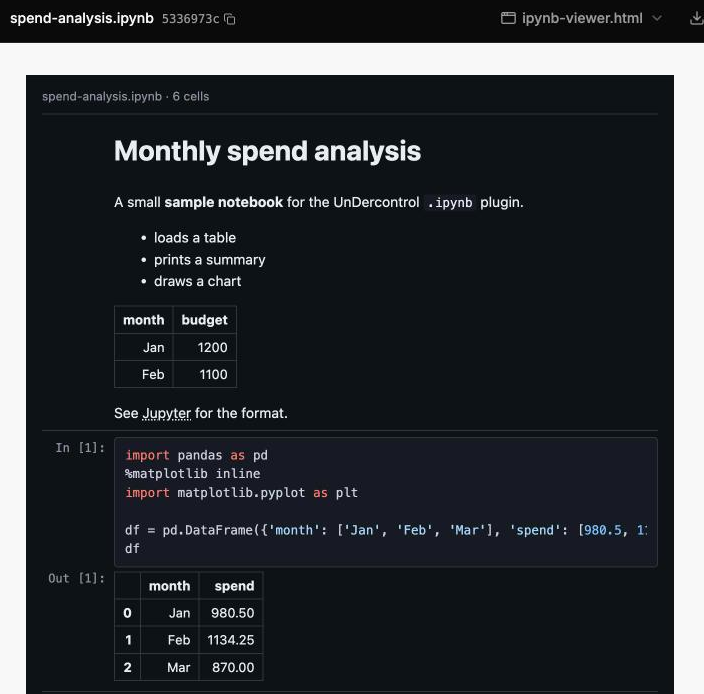This screenshot has height=694, width=704.
Task: Click the budget cell '1100'
Action: click(205, 374)
